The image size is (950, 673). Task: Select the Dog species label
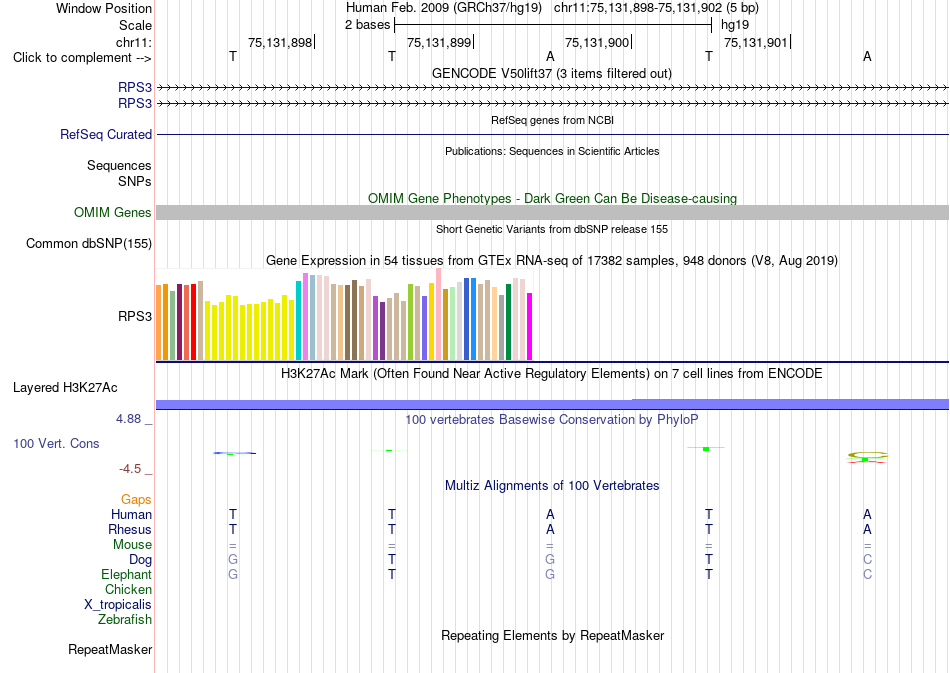click(x=141, y=560)
